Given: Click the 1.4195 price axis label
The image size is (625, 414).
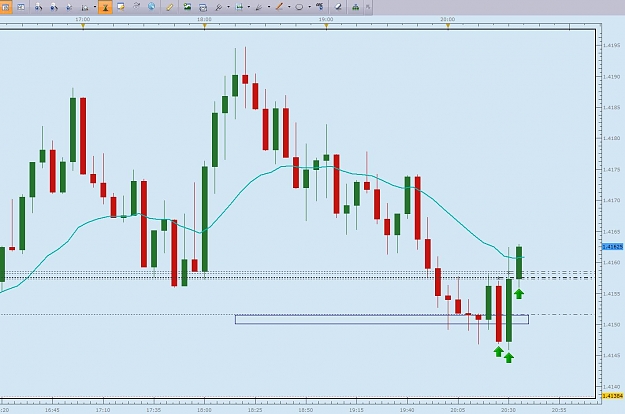Looking at the screenshot, I should (611, 45).
